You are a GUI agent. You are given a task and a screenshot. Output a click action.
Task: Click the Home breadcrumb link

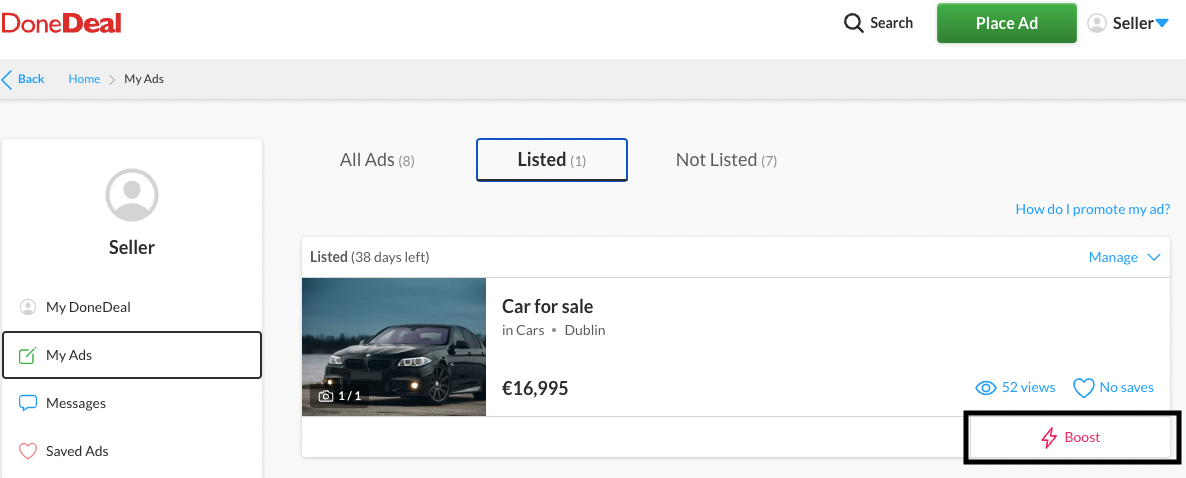[84, 79]
